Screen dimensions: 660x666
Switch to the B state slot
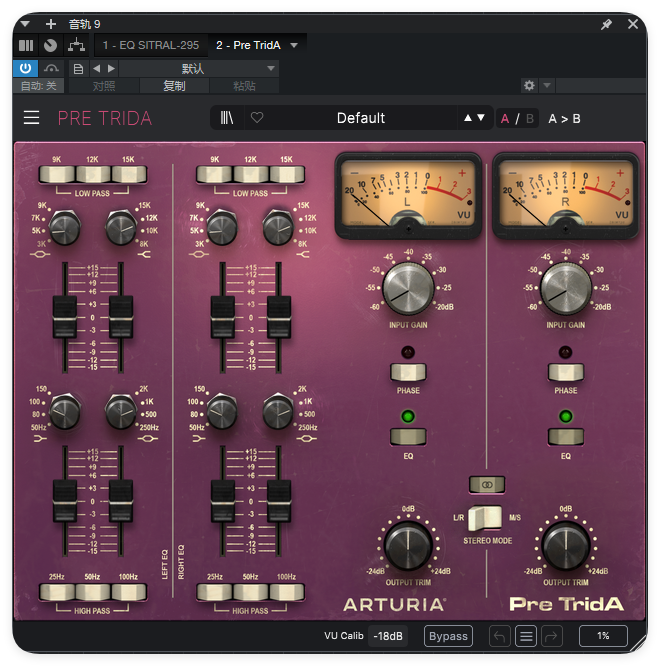click(x=530, y=119)
